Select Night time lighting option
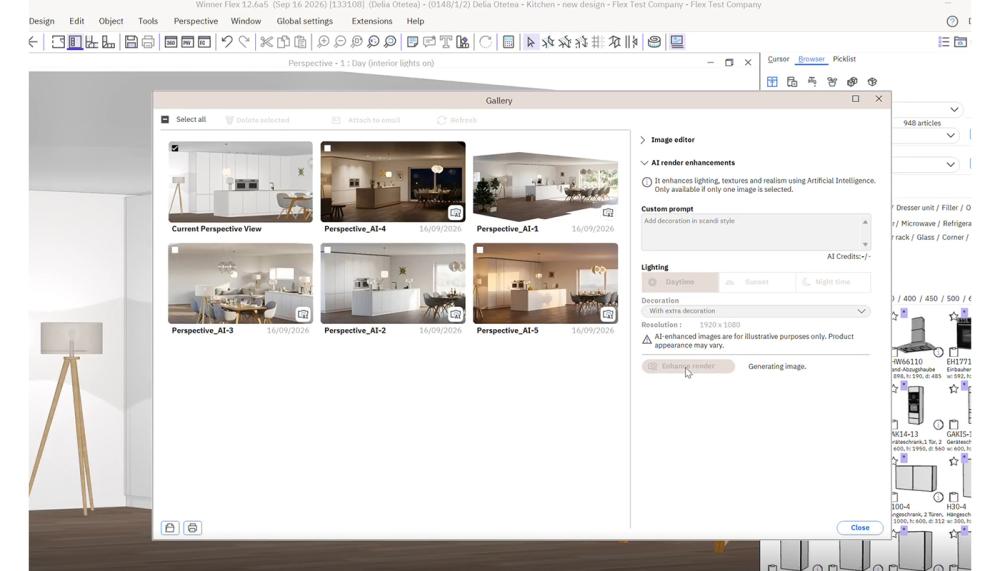Screen dimensions: 1000x571 click(x=832, y=282)
